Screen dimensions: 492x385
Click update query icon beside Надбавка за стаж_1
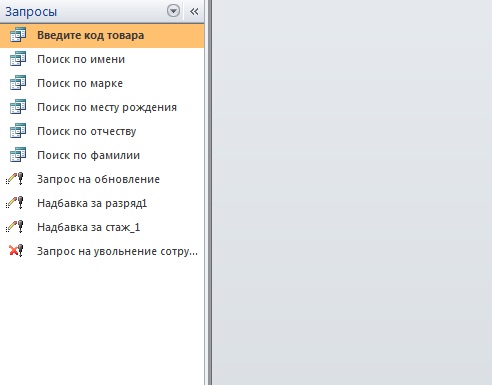[15, 227]
